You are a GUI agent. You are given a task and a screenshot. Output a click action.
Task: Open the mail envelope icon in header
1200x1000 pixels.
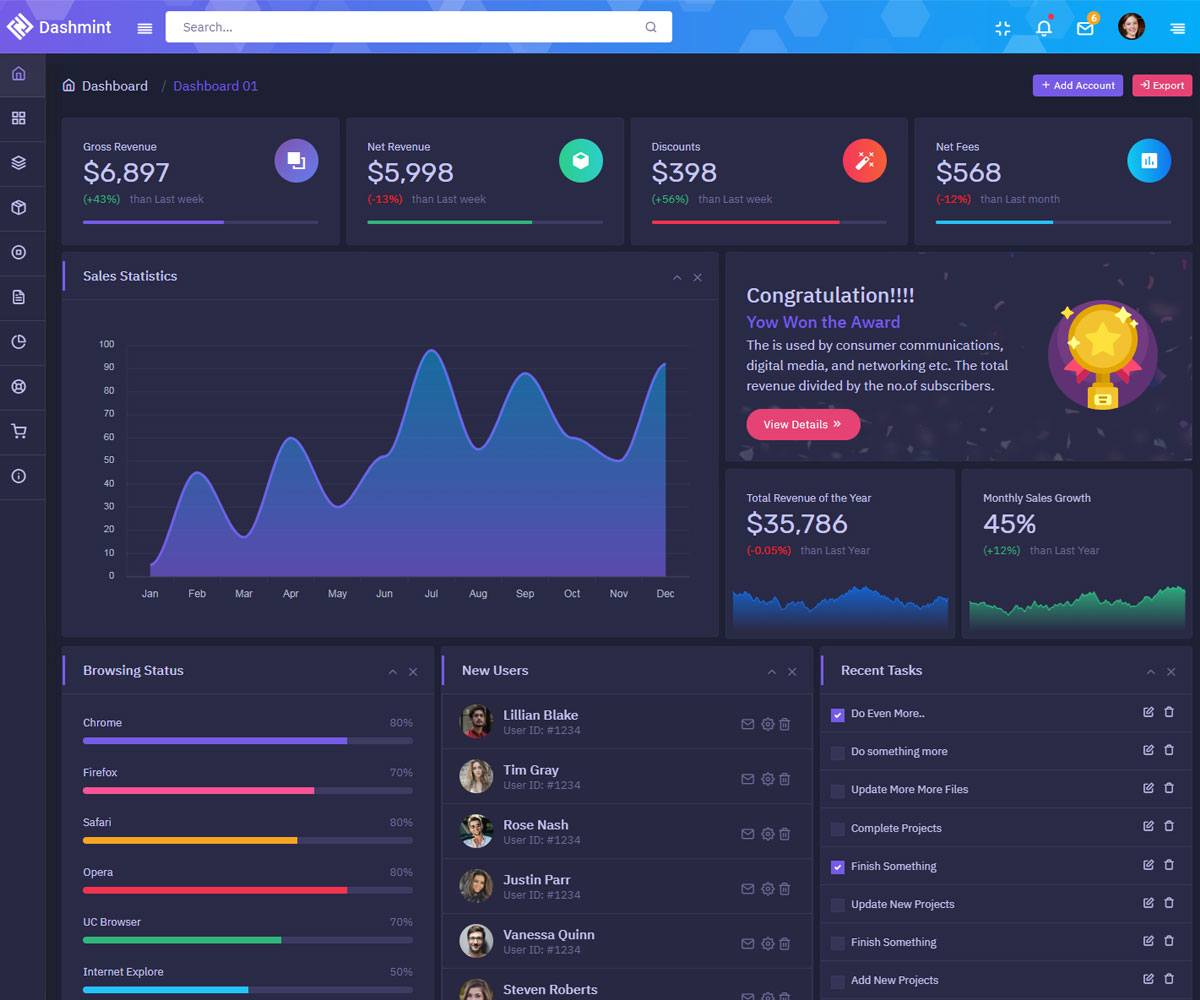pos(1085,28)
